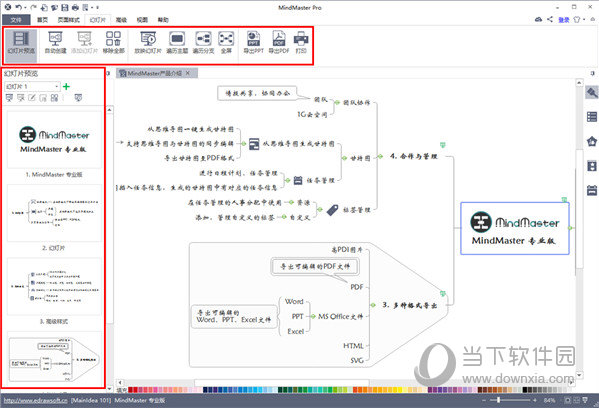Select slide thumbnail number 3
The width and height of the screenshot is (599, 408).
click(54, 286)
